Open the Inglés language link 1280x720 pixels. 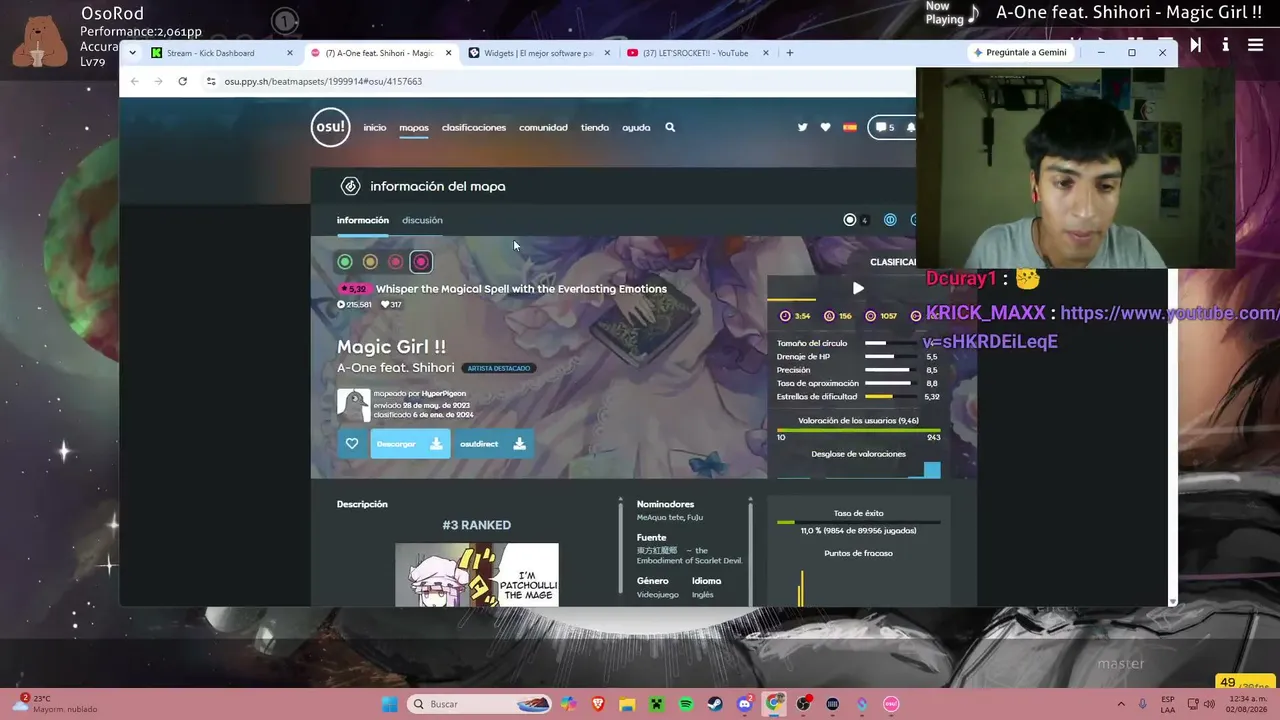click(703, 595)
